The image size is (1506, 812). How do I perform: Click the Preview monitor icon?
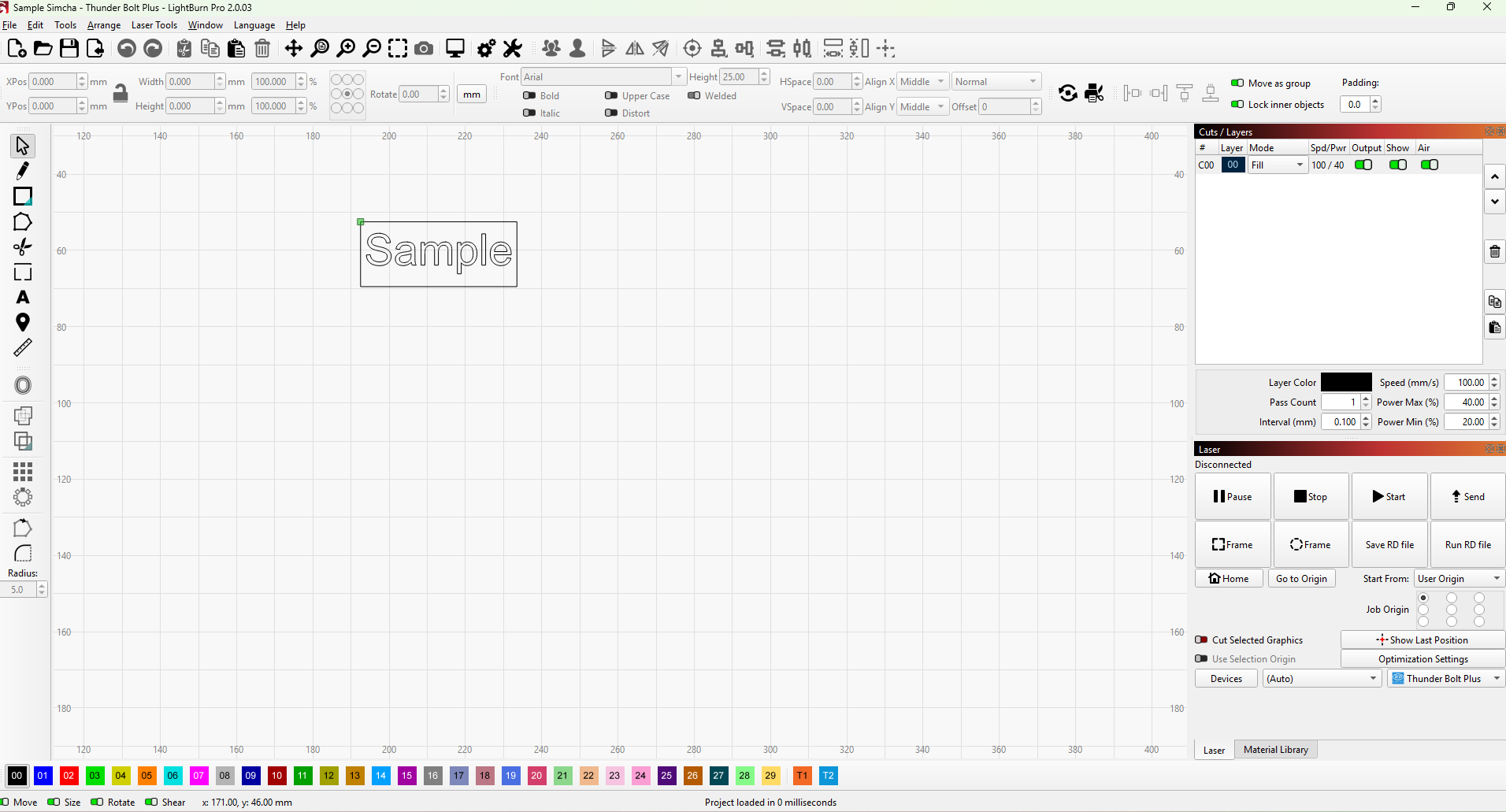[x=455, y=49]
